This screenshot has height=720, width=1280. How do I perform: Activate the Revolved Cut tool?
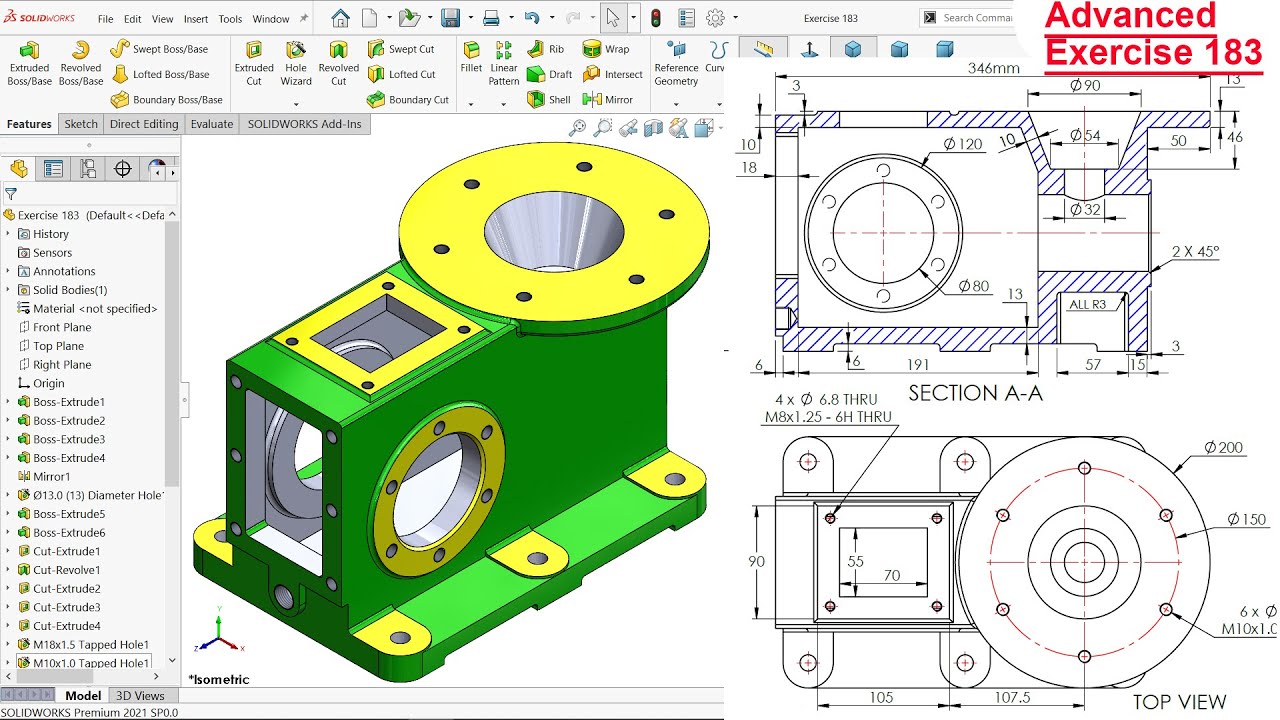pos(338,63)
